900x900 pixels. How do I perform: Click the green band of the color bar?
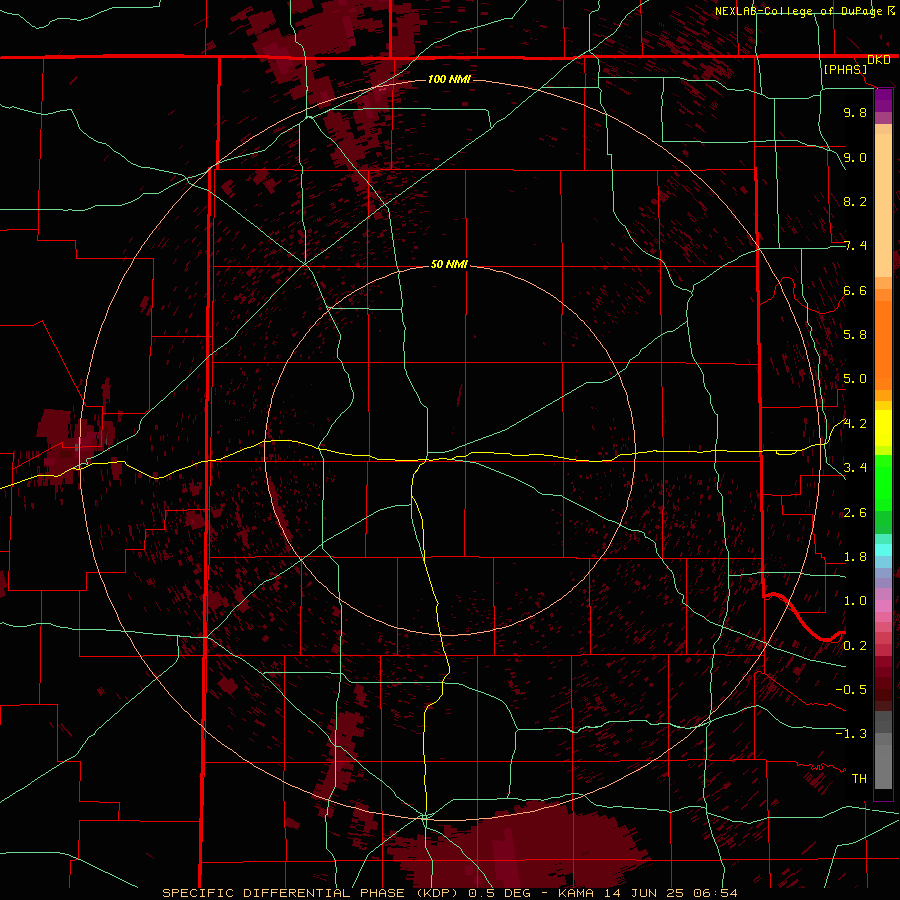click(883, 483)
